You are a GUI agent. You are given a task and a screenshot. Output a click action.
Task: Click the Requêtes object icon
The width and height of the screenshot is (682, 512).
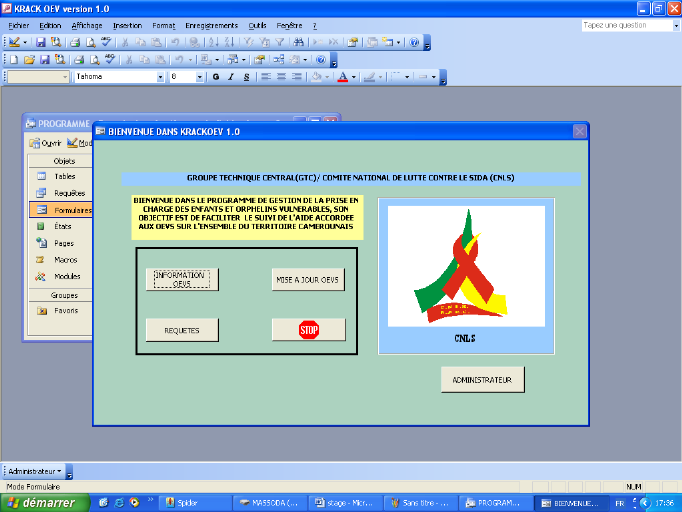pyautogui.click(x=41, y=193)
